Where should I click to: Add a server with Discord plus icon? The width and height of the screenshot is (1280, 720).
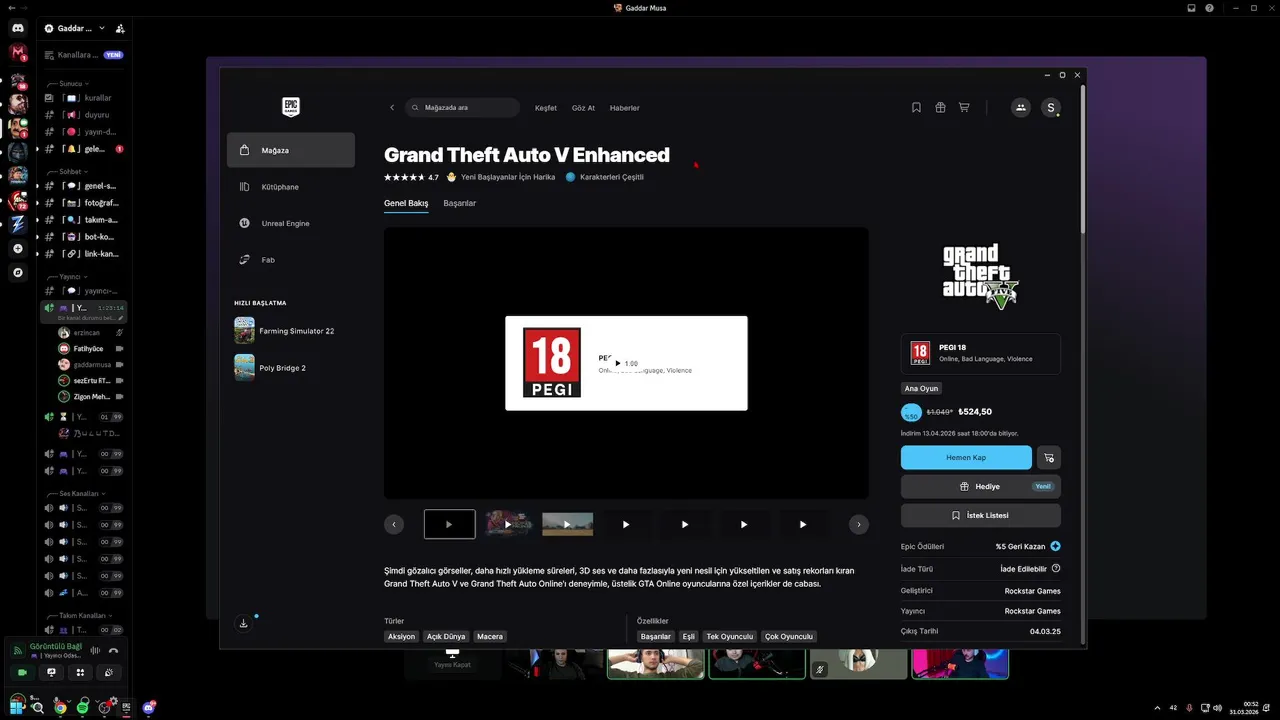point(18,248)
